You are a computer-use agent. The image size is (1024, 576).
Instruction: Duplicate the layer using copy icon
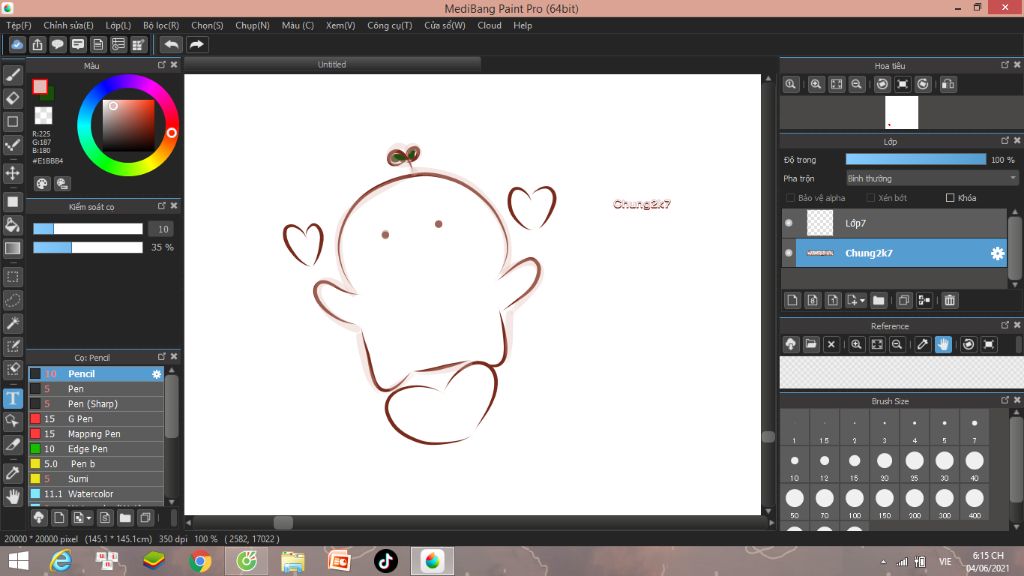(904, 300)
